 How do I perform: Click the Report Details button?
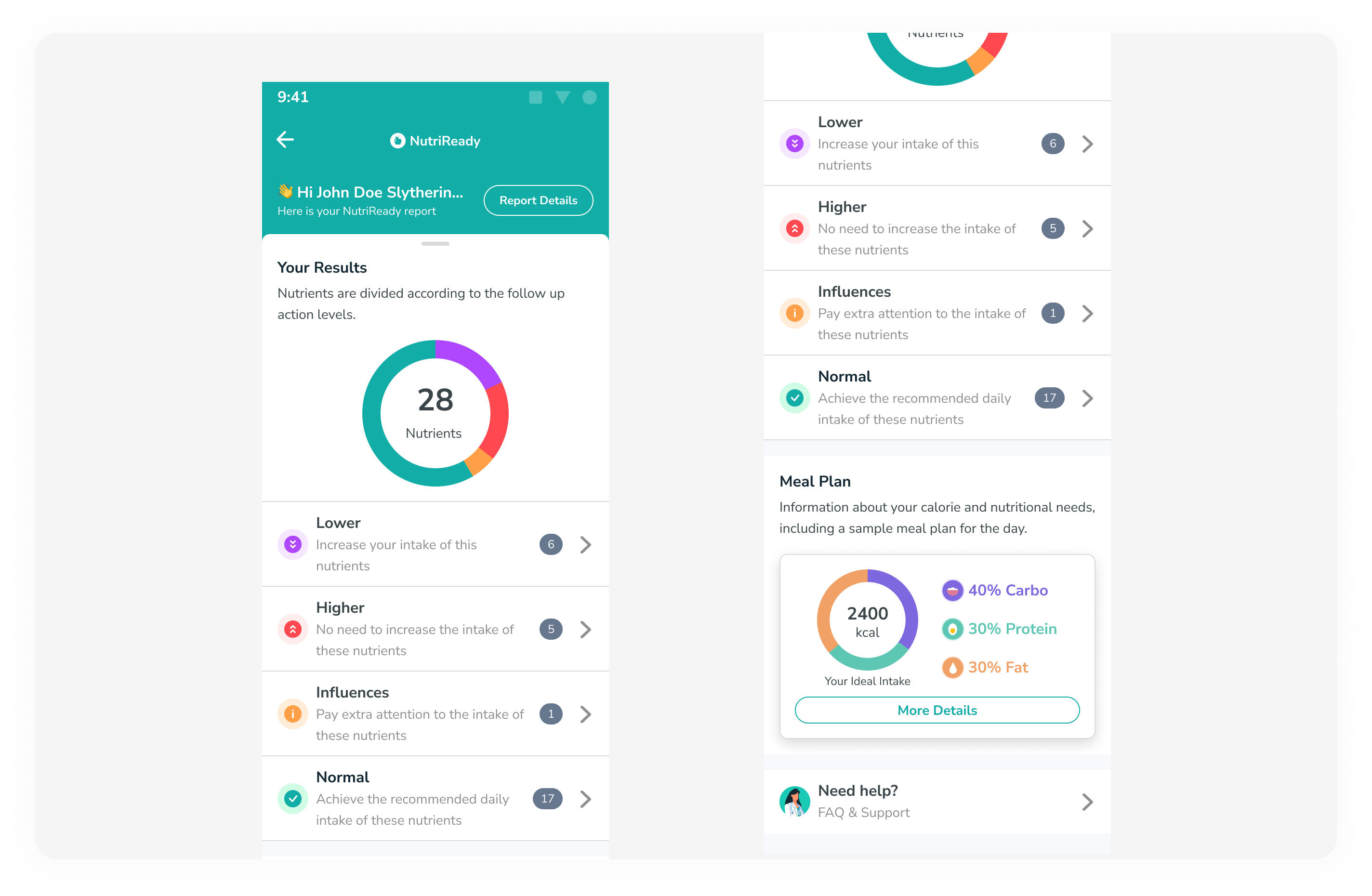point(538,200)
